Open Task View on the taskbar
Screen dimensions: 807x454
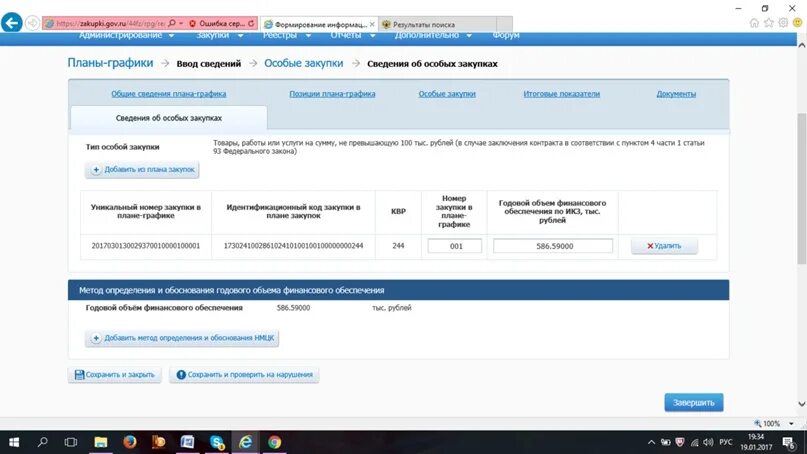(71, 442)
